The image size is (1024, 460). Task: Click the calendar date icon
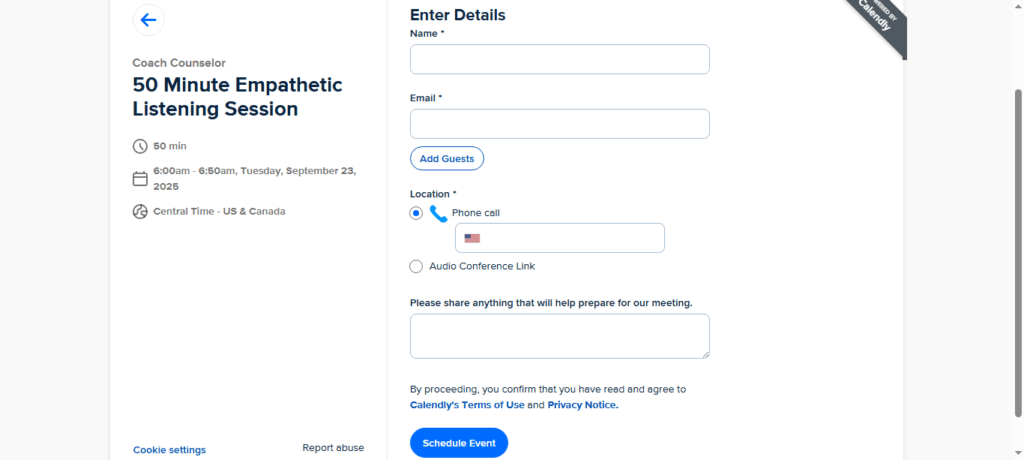[140, 179]
